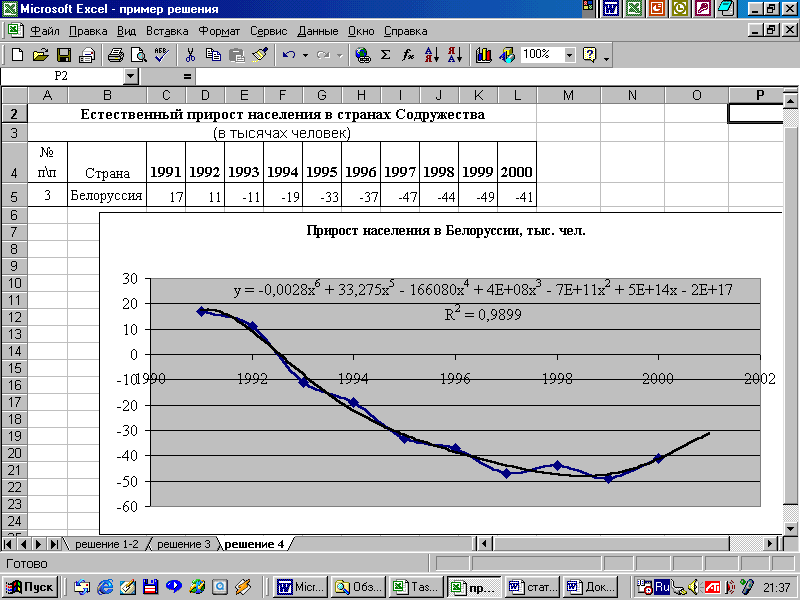Image resolution: width=800 pixels, height=600 pixels.
Task: Open the Вставка menu
Action: pos(167,31)
